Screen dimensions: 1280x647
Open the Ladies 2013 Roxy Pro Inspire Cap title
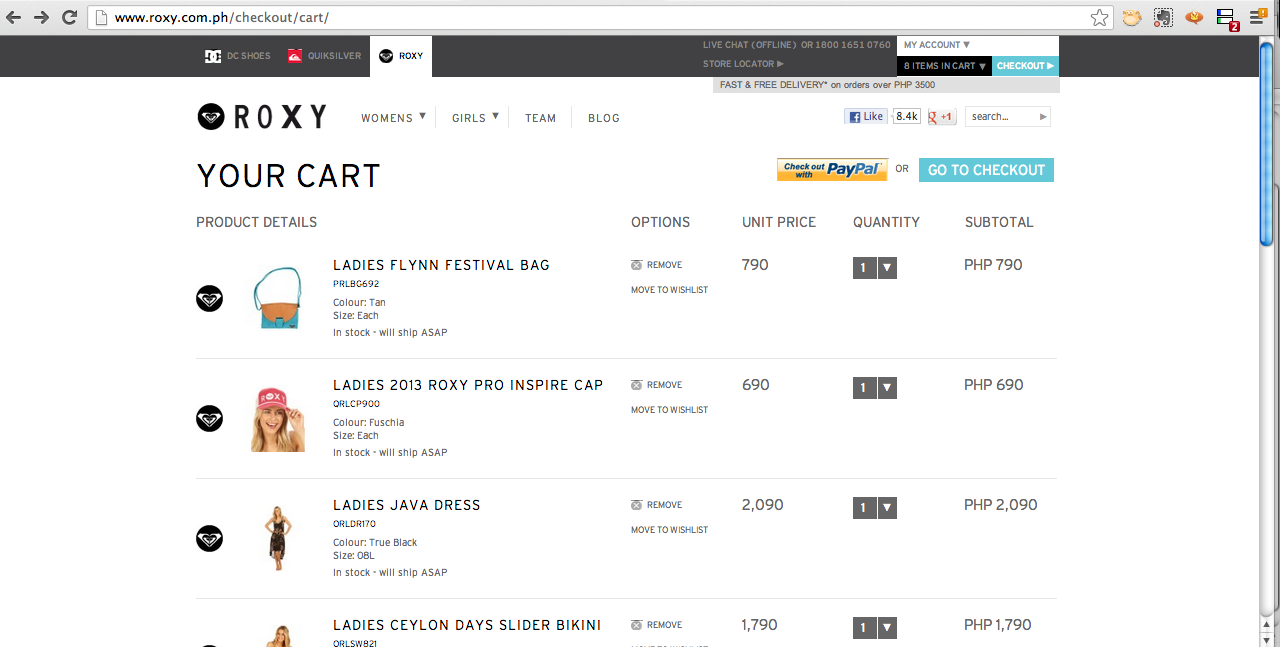pyautogui.click(x=468, y=385)
